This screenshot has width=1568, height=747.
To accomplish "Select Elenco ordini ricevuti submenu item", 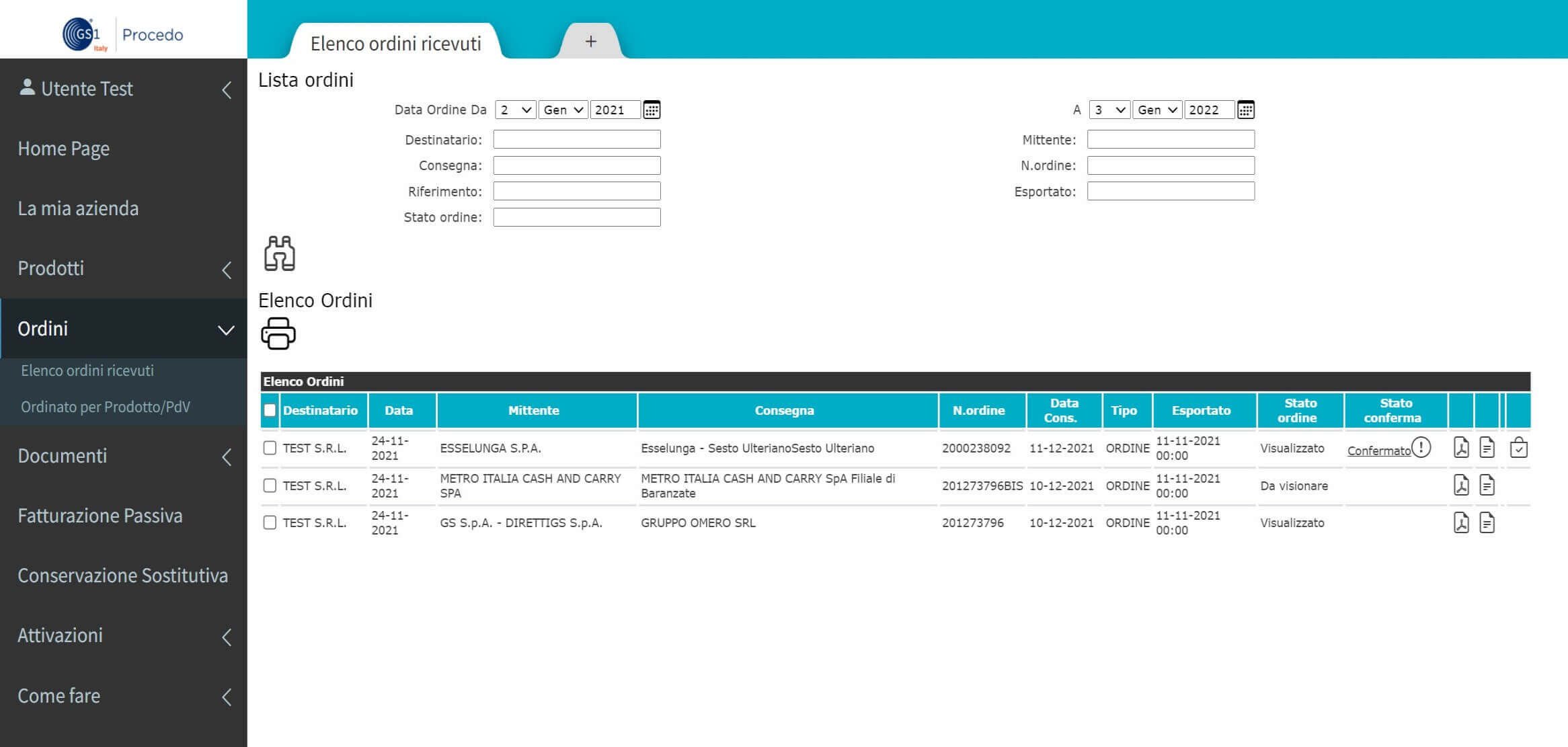I will pos(87,370).
